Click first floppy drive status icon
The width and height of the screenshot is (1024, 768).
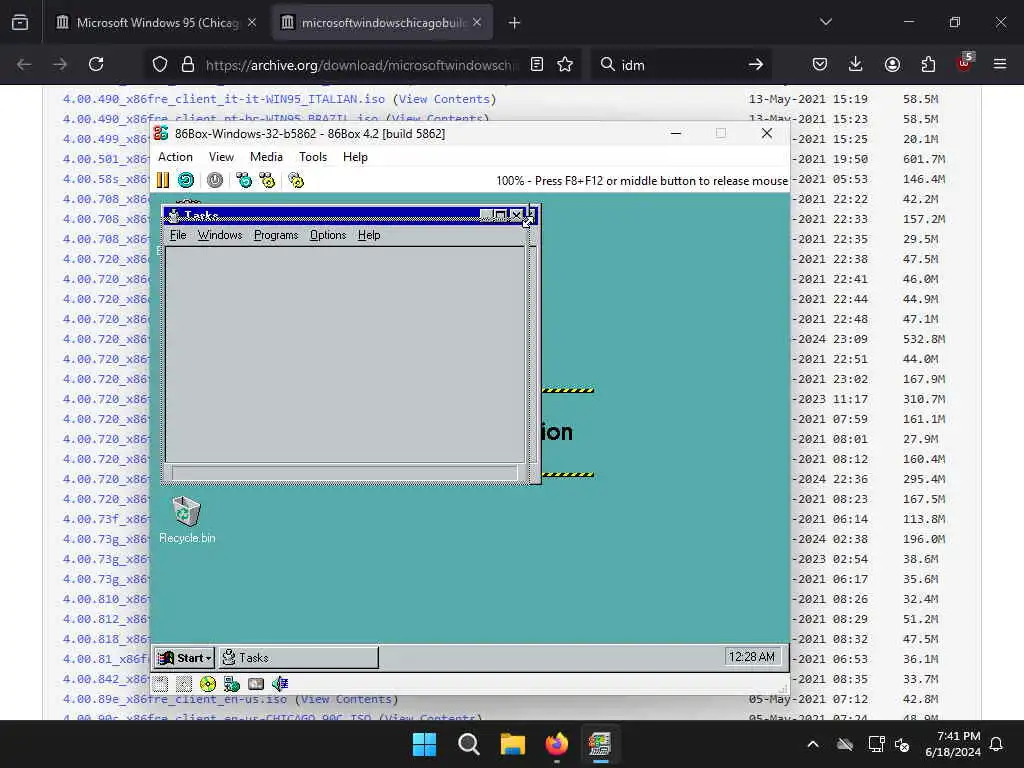[161, 684]
